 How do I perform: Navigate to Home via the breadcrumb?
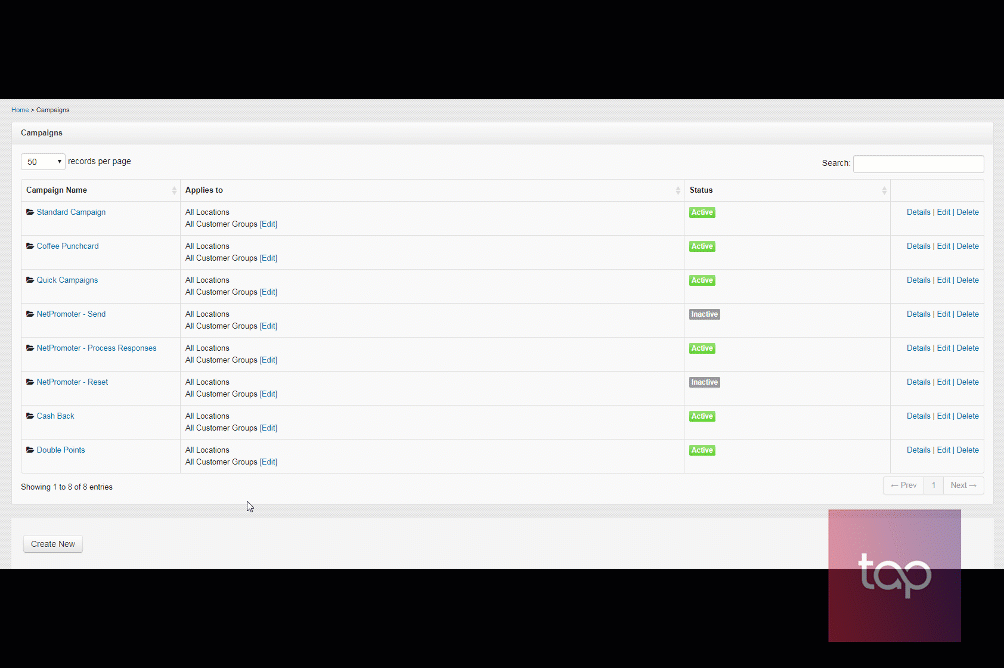[x=17, y=110]
